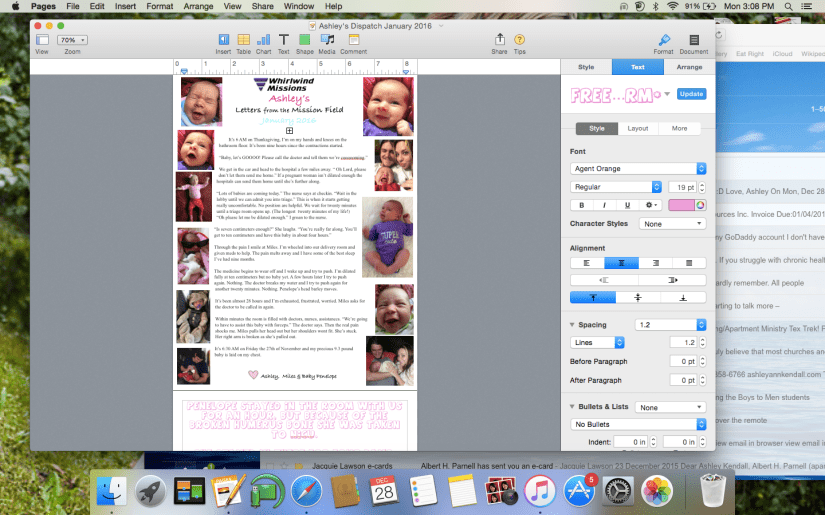
Task: Toggle underline formatting
Action: pos(627,205)
